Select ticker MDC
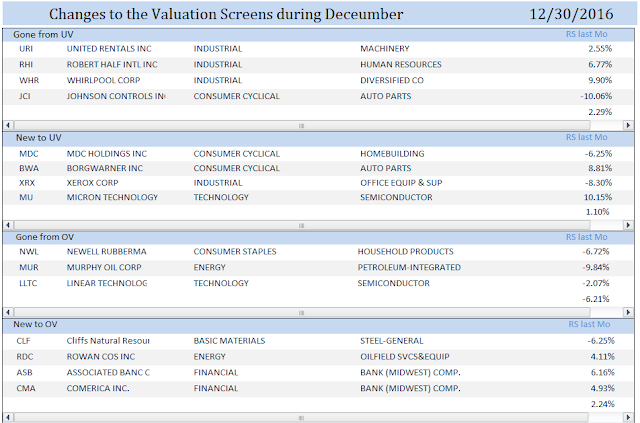Screen dimensions: 640x423 point(29,154)
